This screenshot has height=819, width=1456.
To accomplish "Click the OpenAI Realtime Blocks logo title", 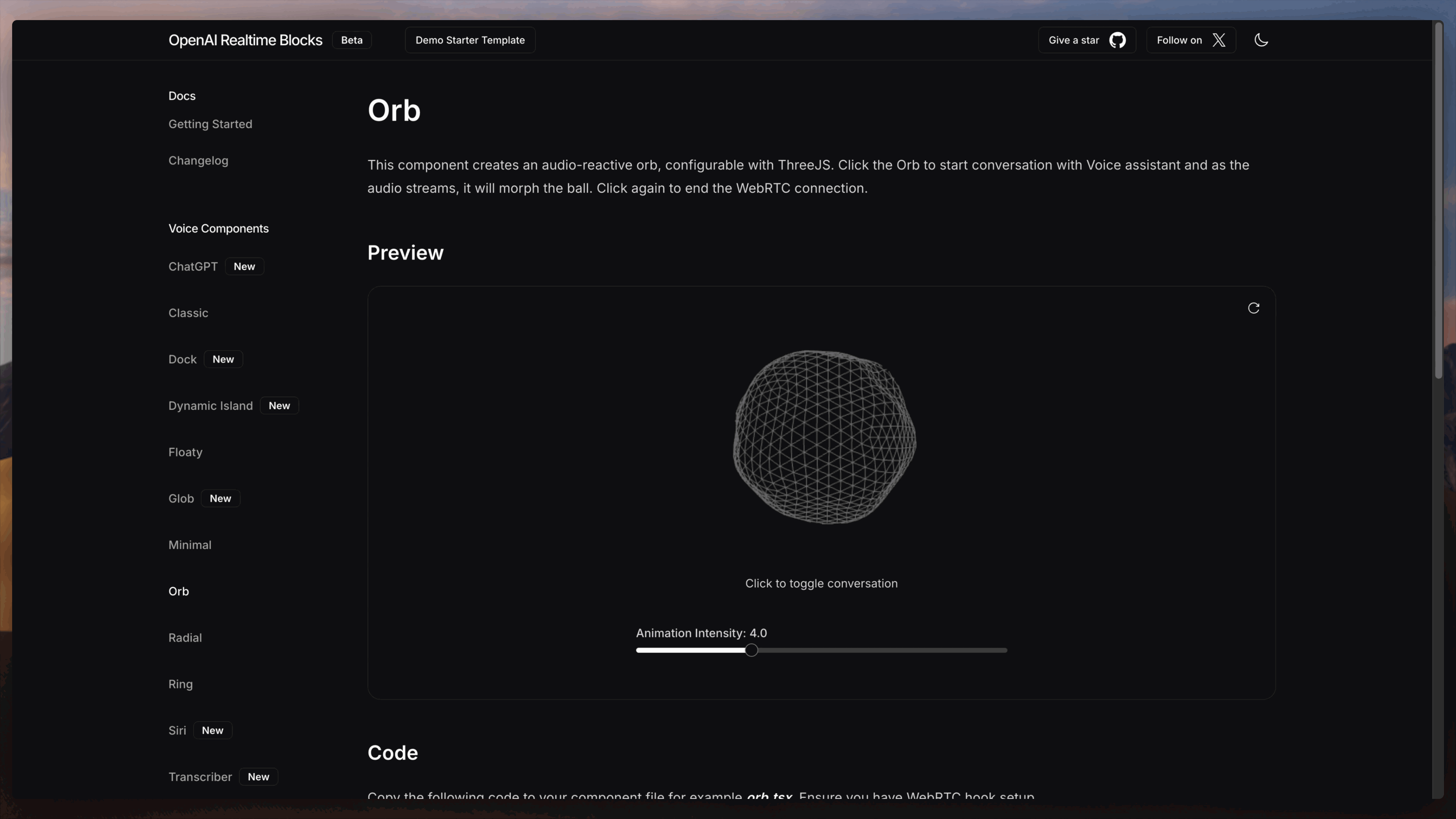I will point(245,40).
